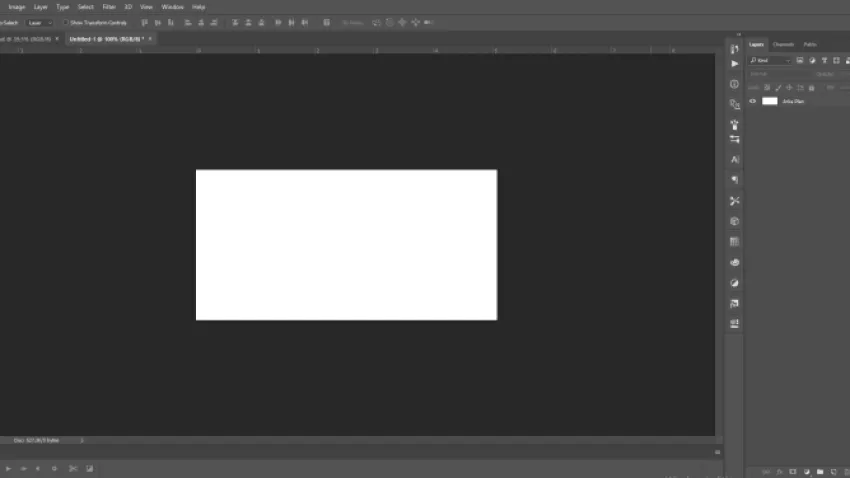Screen dimensions: 850x478
Task: Click the type layer filter icon
Action: click(x=823, y=60)
